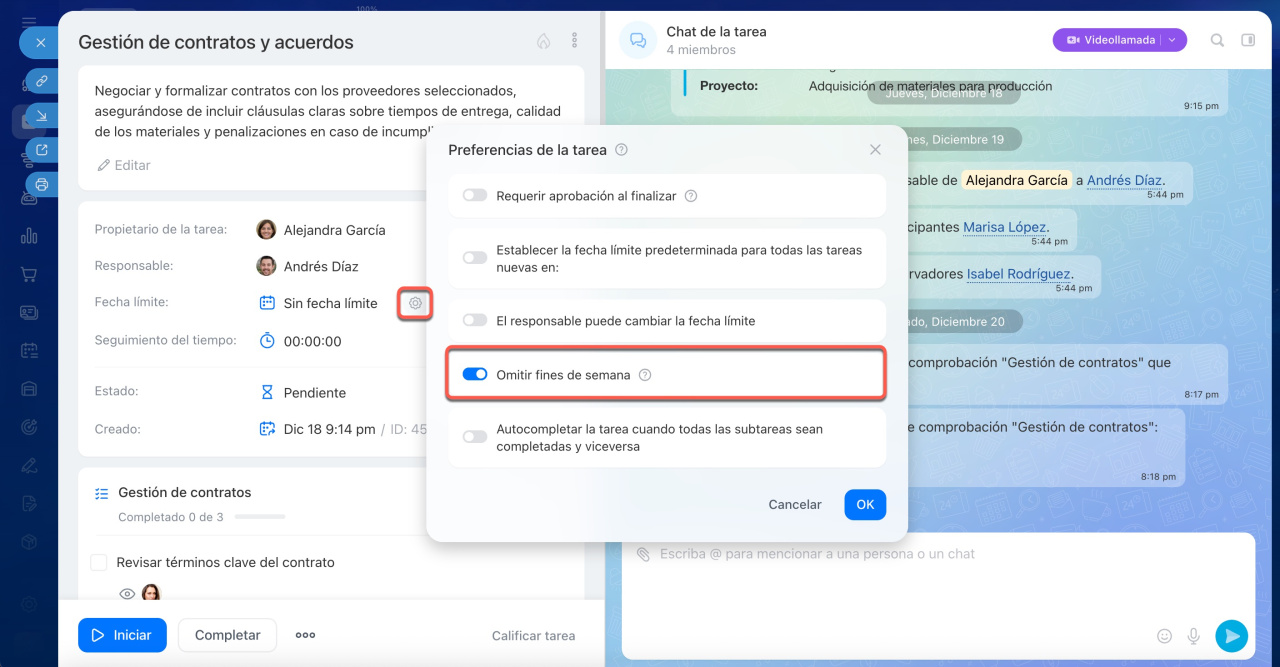This screenshot has width=1280, height=667.
Task: Open Andrés Díaz link in chat
Action: tap(1124, 181)
